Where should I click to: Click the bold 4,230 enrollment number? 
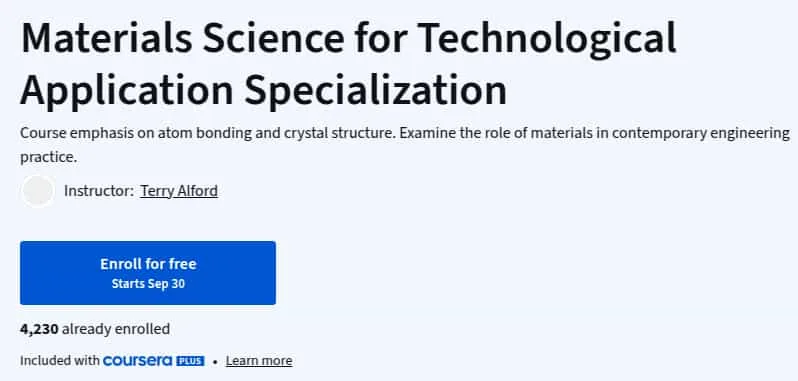point(39,329)
